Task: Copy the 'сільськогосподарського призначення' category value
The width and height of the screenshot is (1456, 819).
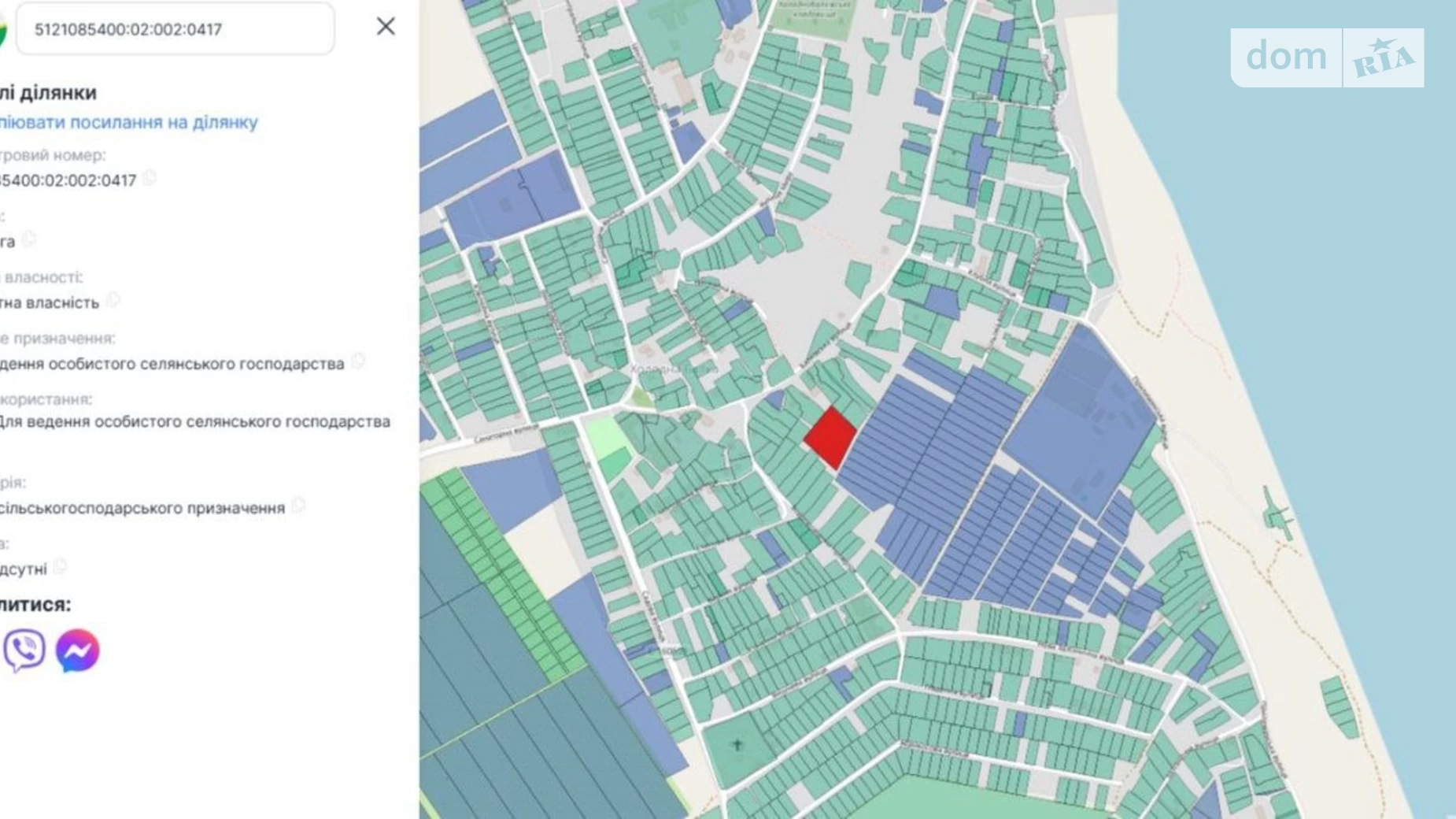Action: 298,506
